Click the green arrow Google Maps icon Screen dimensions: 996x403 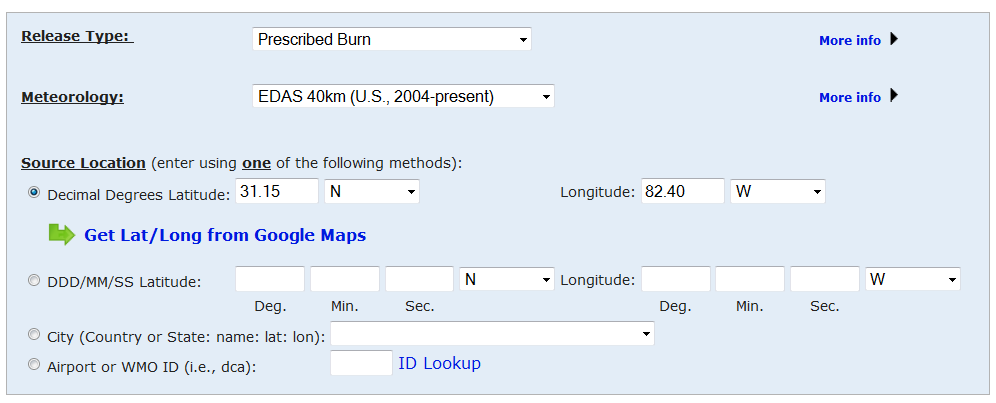(x=62, y=235)
